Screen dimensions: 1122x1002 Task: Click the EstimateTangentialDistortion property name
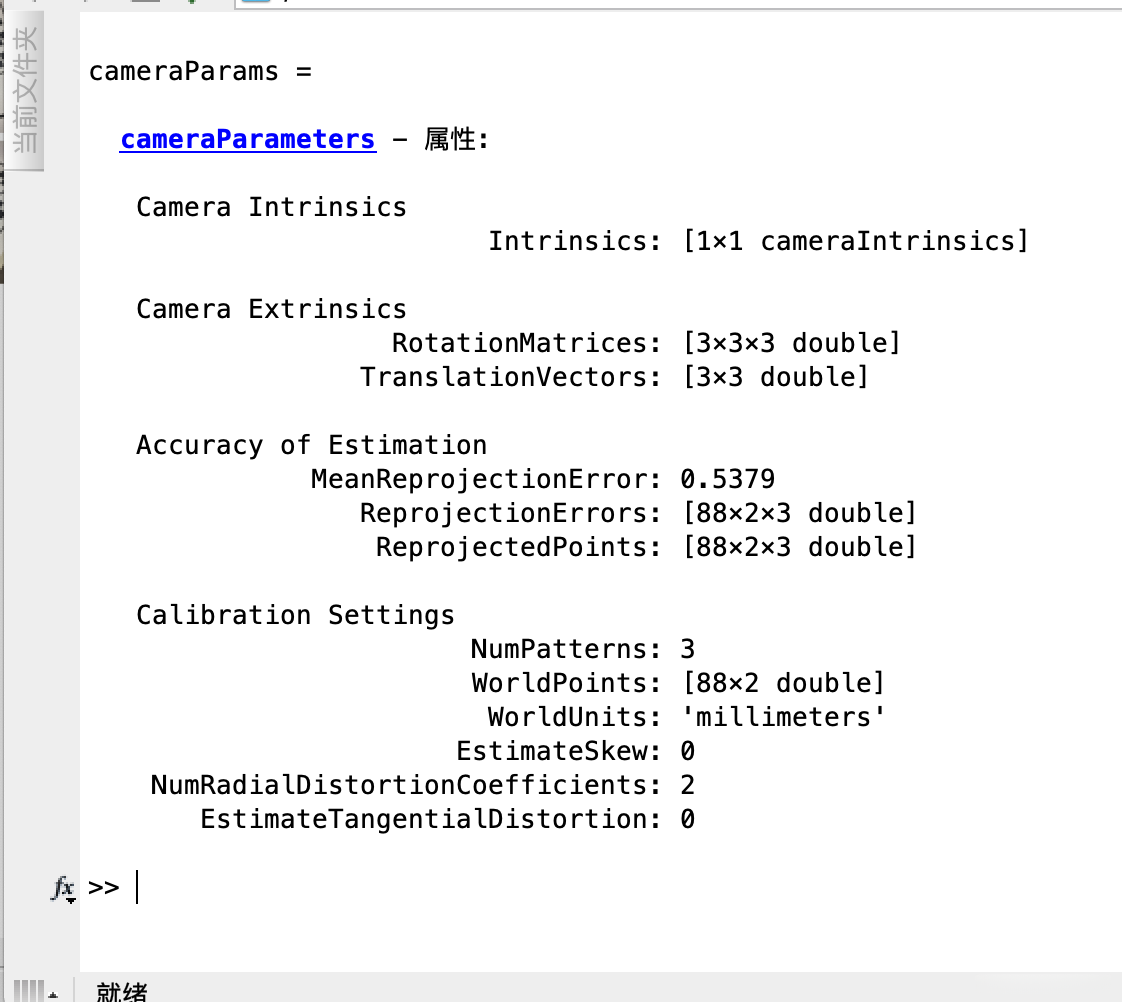(x=424, y=819)
